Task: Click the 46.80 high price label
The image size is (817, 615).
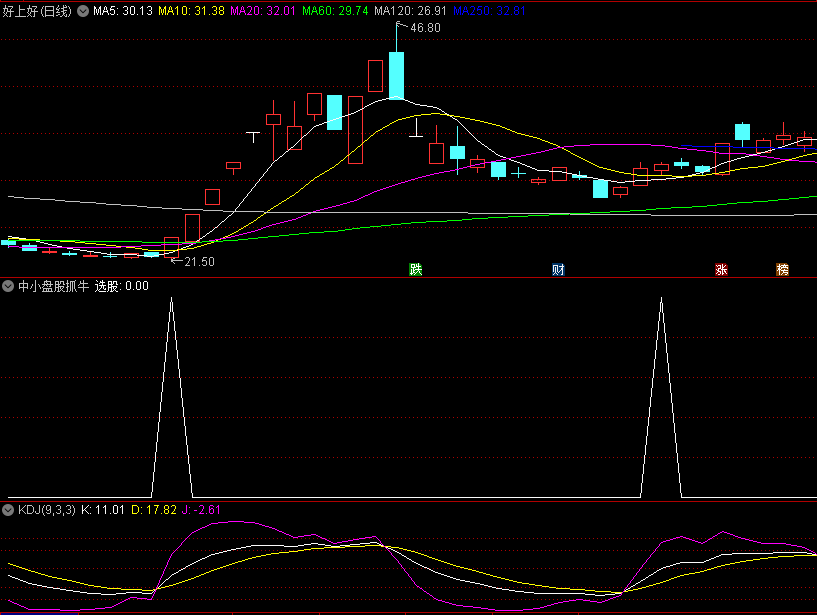Action: [425, 28]
